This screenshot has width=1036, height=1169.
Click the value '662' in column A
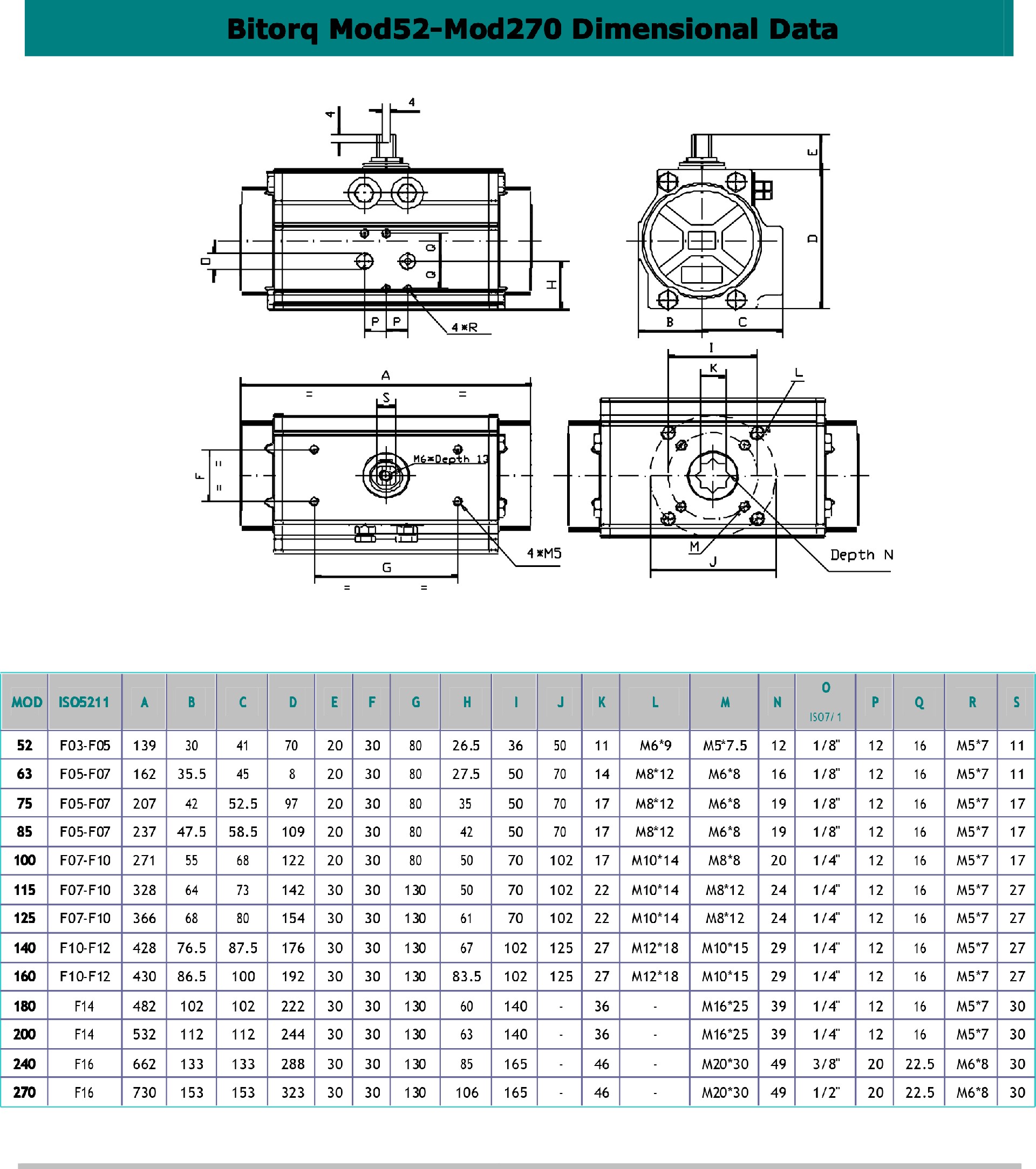144,1064
